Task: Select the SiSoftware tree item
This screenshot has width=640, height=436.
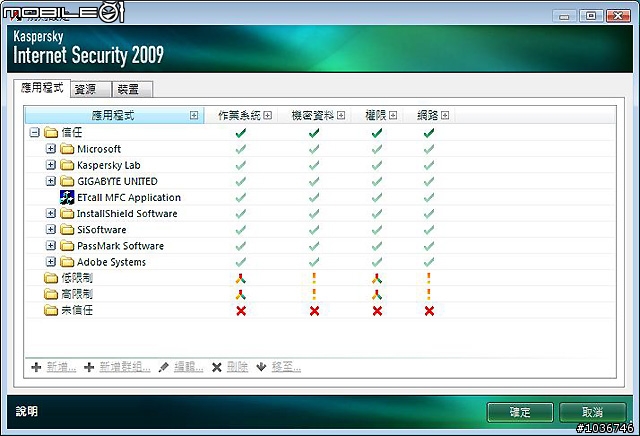Action: click(102, 230)
